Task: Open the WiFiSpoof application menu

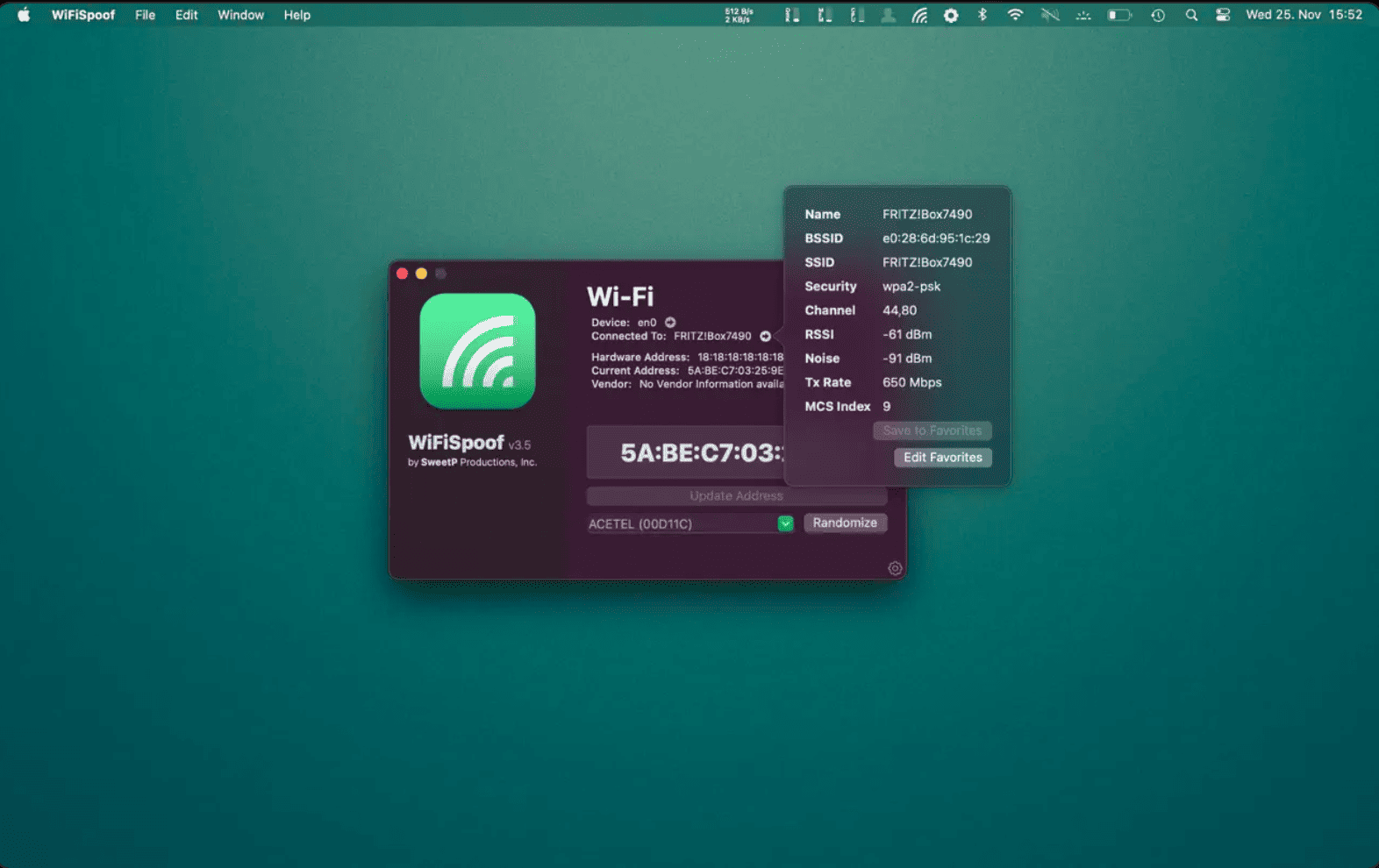Action: click(83, 15)
